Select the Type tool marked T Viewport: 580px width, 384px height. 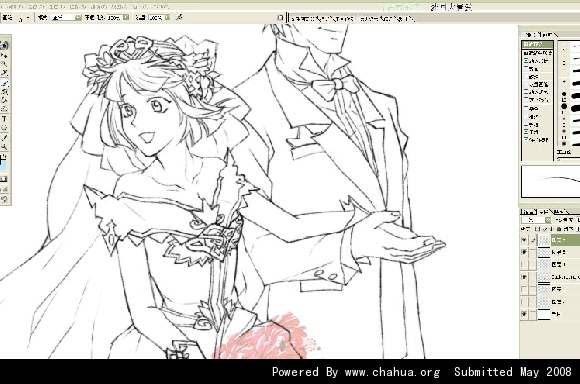tap(4, 119)
